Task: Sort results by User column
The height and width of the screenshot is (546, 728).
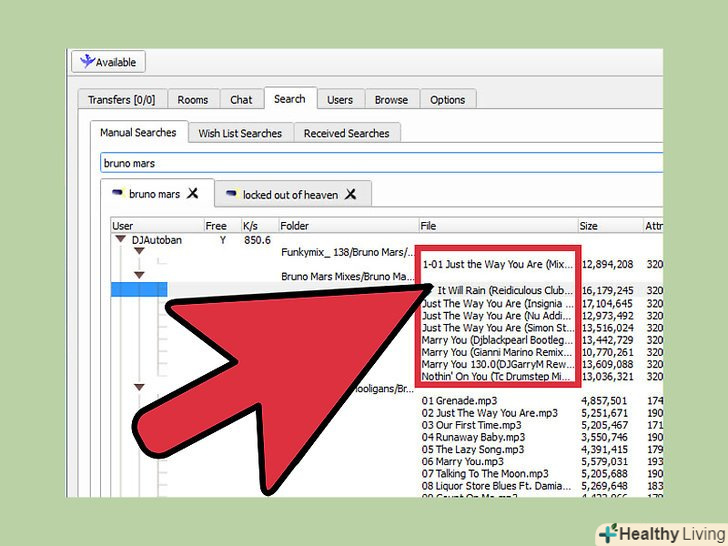Action: (x=157, y=226)
